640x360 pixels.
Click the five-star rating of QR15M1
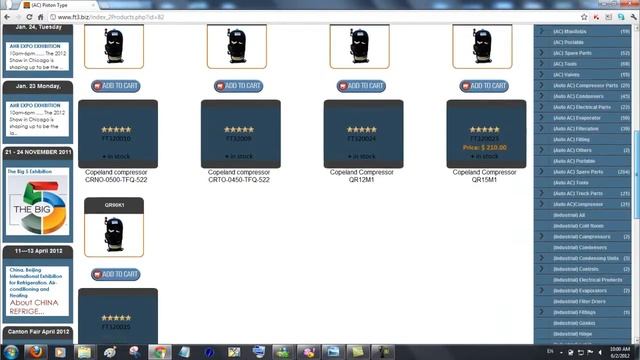coord(484,129)
